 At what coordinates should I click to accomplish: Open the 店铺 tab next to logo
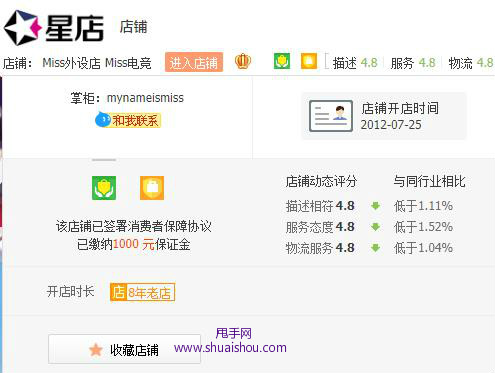133,27
